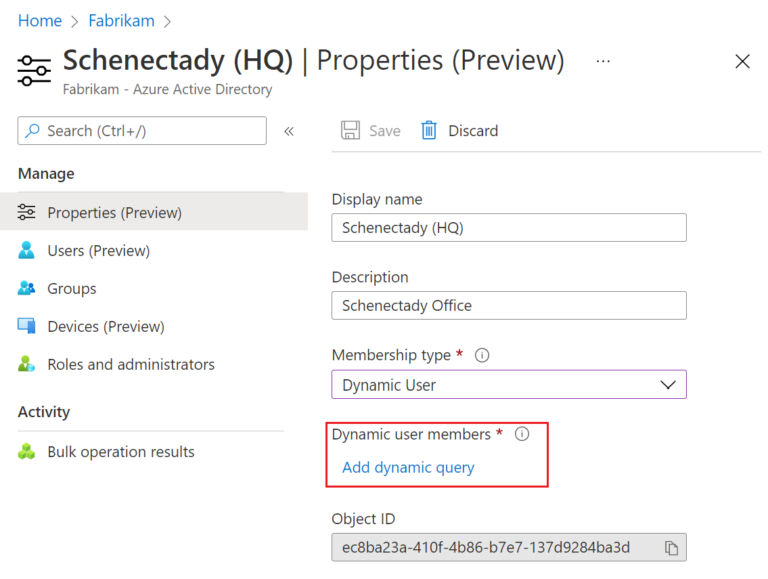Click the Roles and administrators icon
The width and height of the screenshot is (768, 579).
click(x=27, y=364)
